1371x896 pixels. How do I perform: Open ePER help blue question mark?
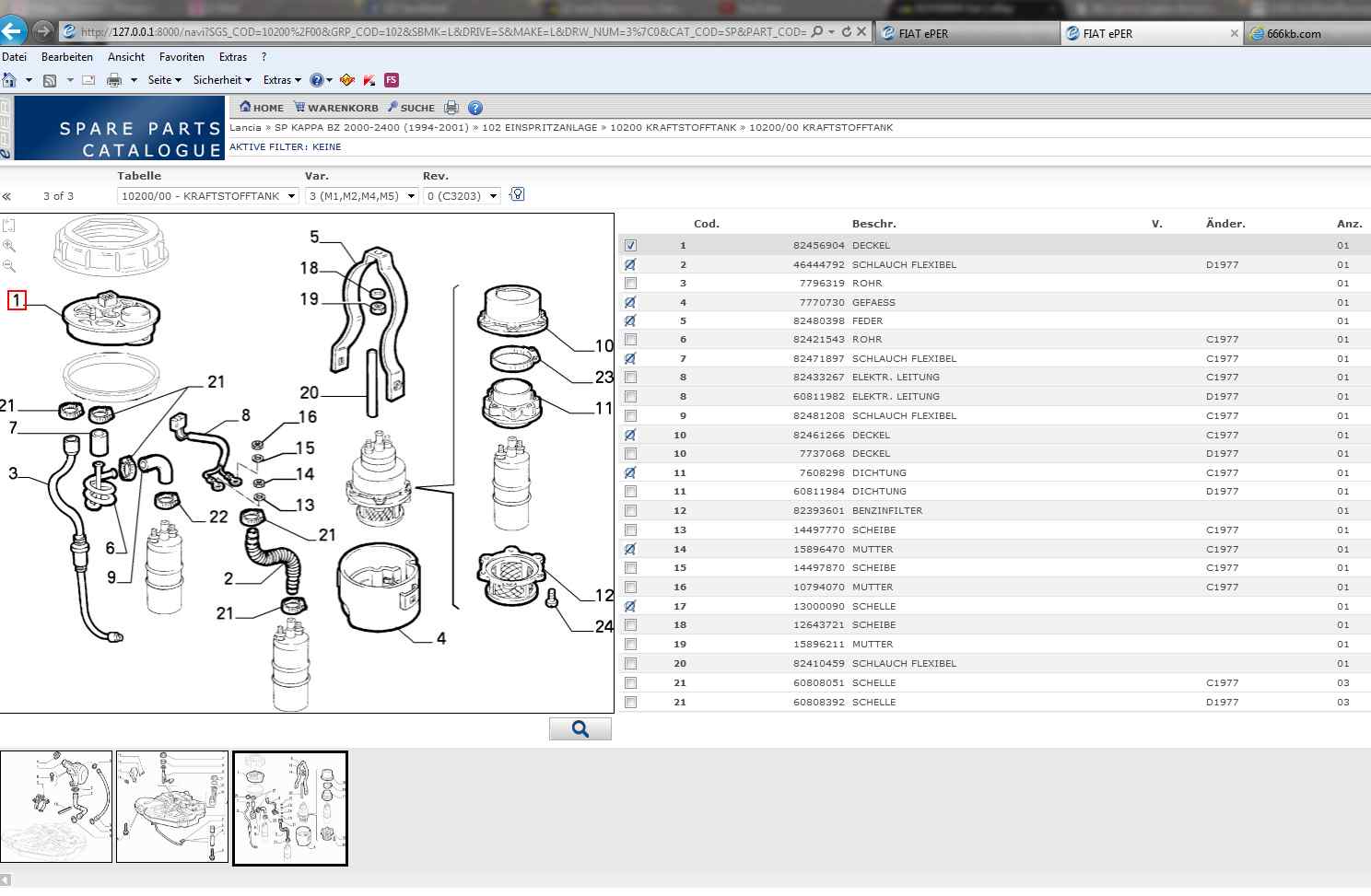click(475, 108)
